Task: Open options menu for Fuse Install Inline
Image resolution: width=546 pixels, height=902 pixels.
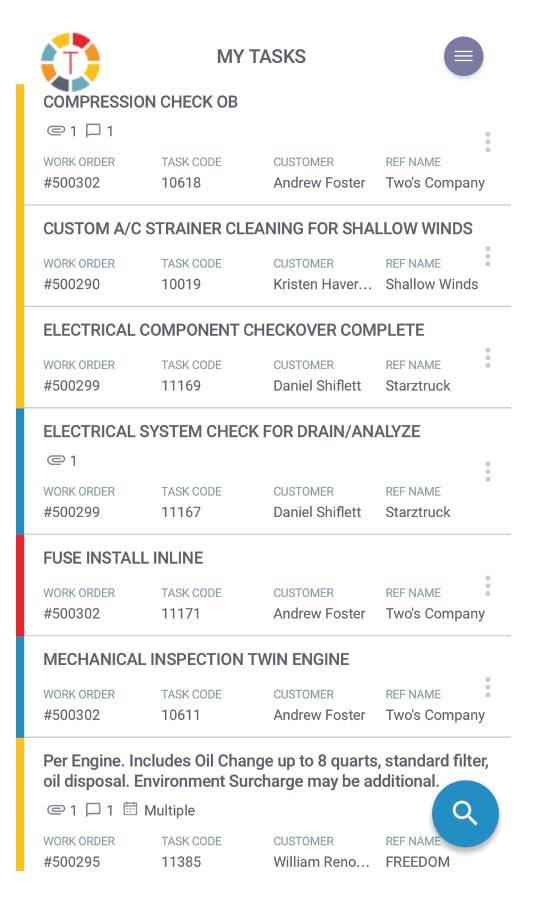Action: tap(488, 586)
